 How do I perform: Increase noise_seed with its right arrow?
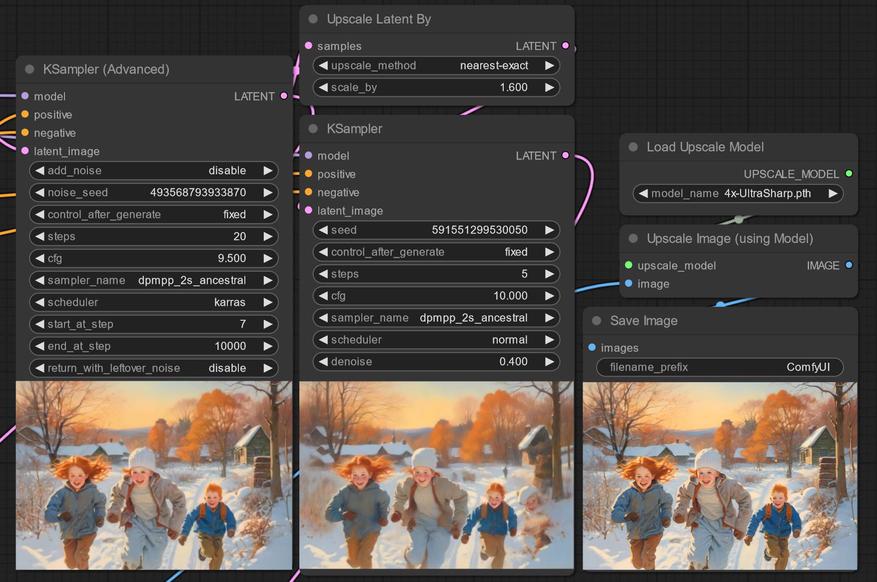[x=268, y=192]
